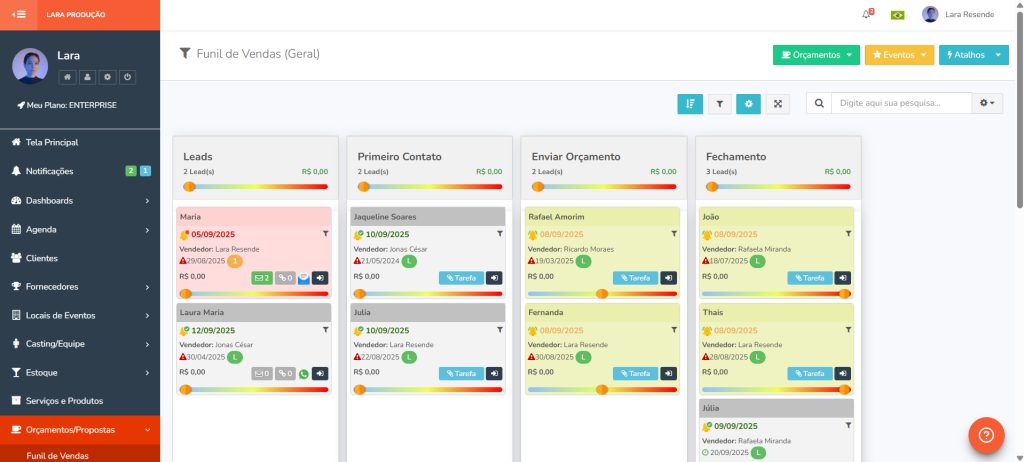Click the funnel icon on Thais's card
1024x462 pixels.
pyautogui.click(x=848, y=329)
